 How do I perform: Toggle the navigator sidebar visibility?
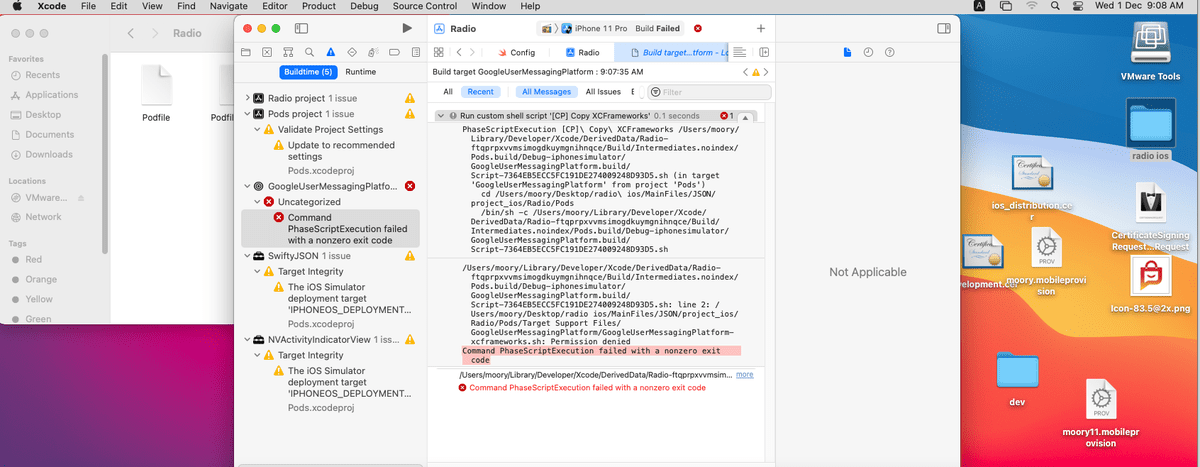[301, 29]
